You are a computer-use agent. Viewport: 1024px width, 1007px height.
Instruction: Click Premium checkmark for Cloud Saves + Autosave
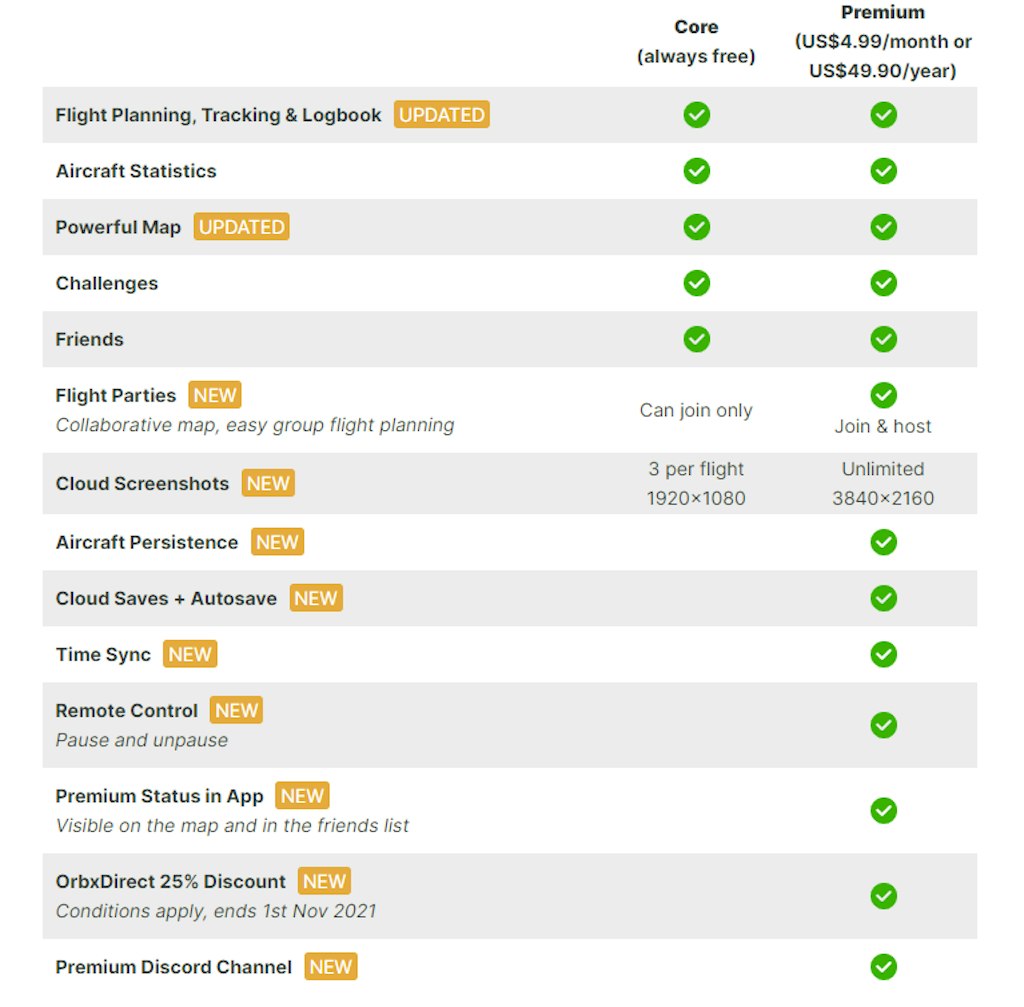883,598
